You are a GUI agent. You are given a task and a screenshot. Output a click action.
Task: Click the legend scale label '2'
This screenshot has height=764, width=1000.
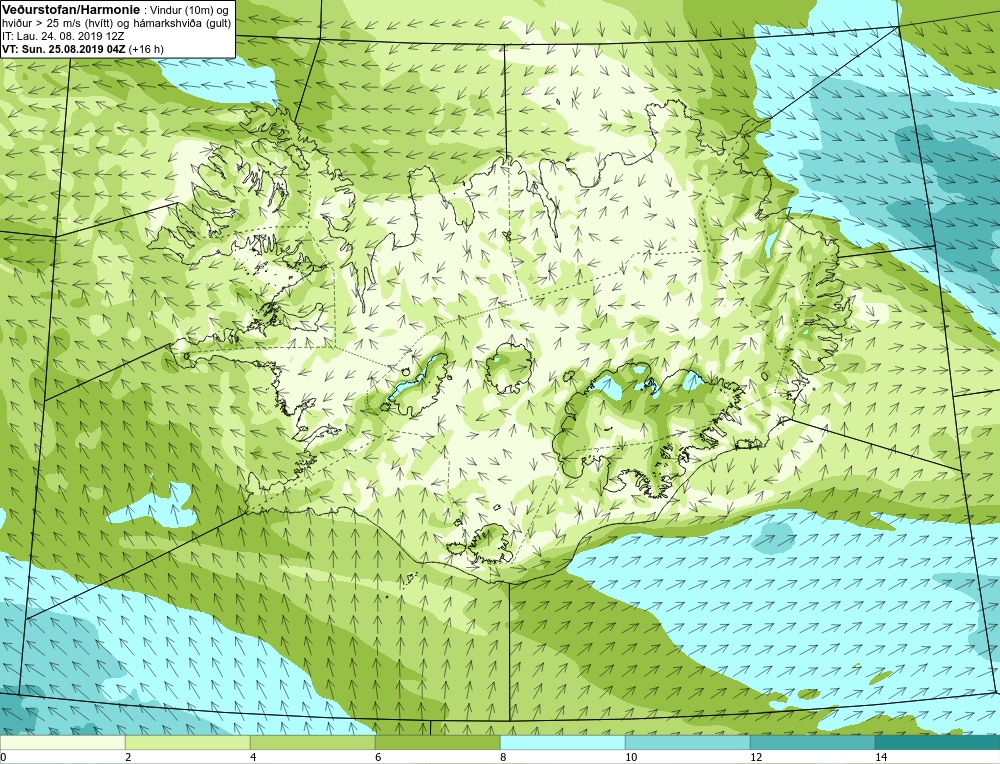click(x=128, y=757)
